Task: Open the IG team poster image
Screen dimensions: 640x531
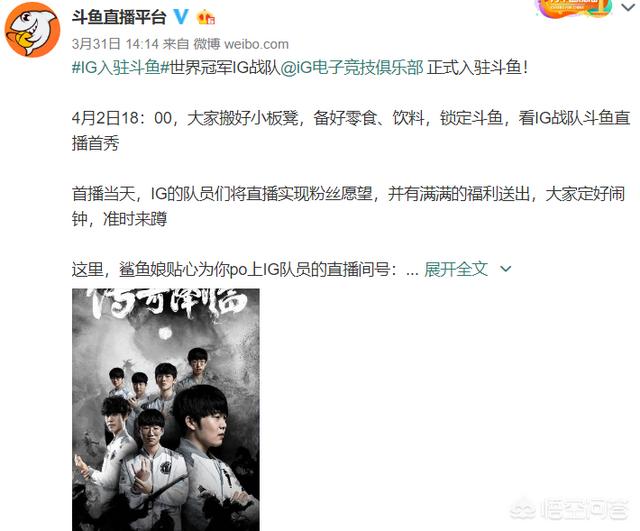Action: [166, 409]
